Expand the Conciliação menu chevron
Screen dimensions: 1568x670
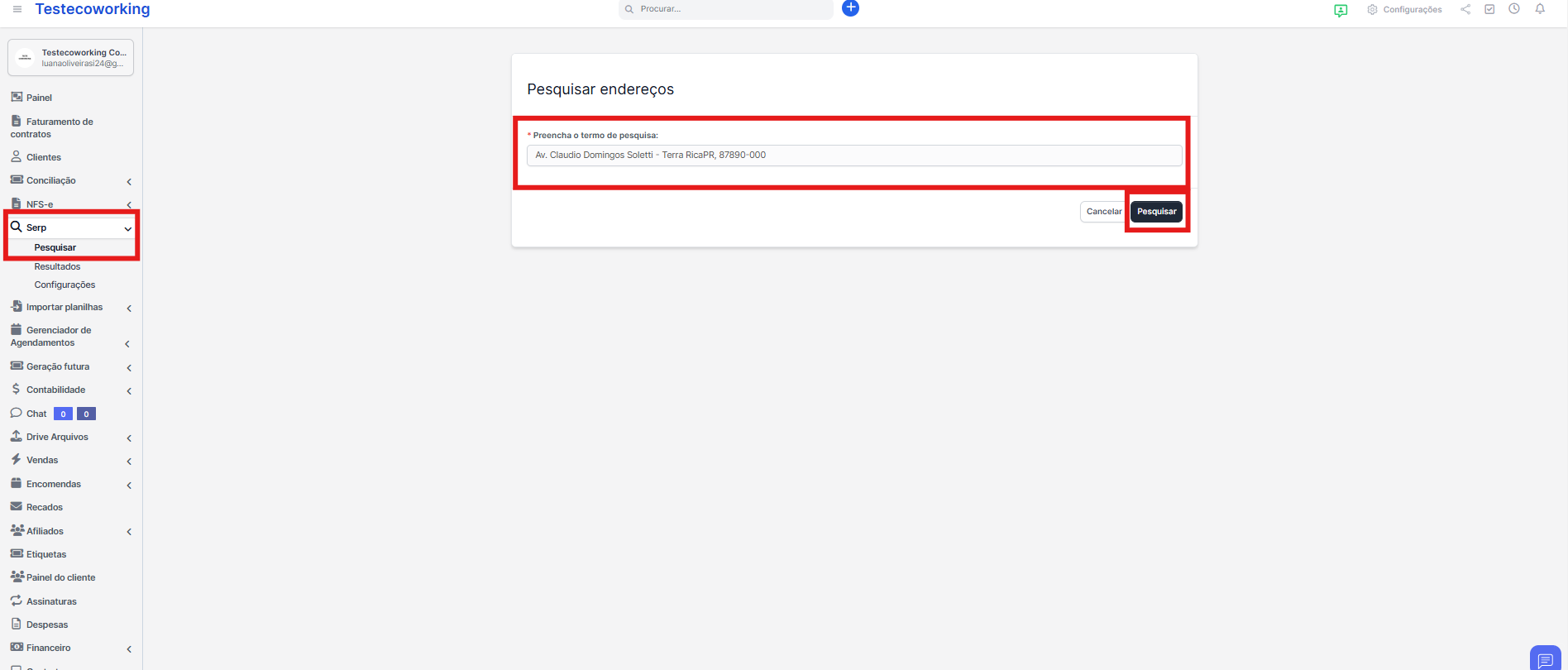tap(129, 181)
